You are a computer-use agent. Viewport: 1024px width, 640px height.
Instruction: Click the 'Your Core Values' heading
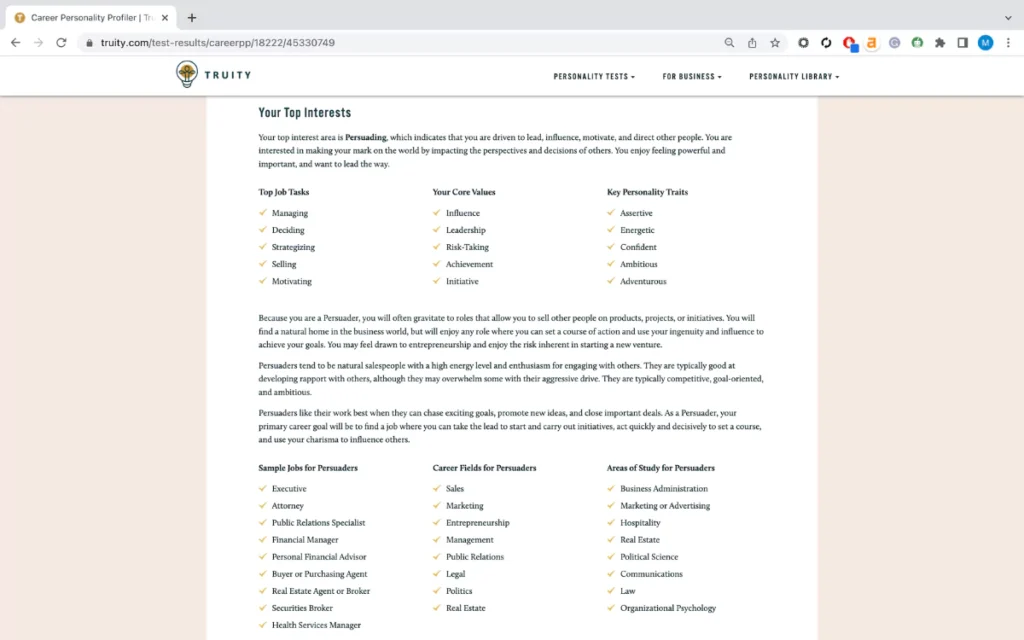click(x=464, y=192)
